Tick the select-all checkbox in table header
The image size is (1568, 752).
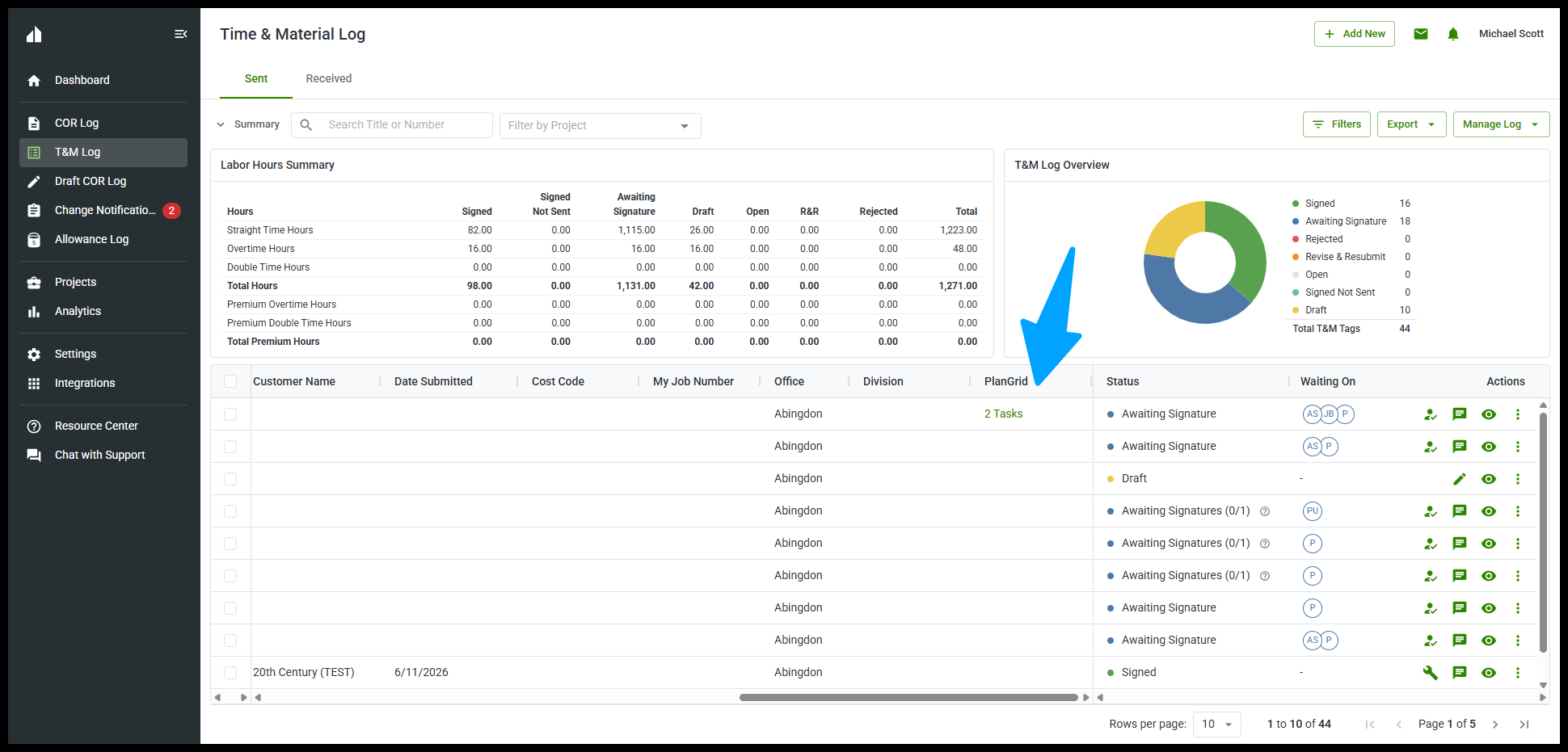[230, 381]
